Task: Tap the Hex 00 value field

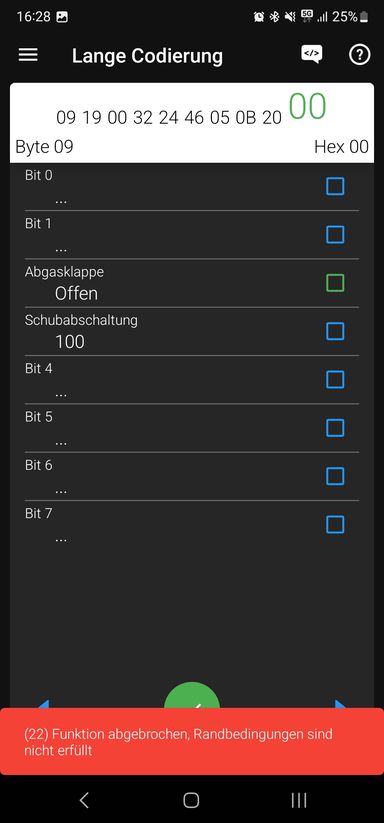Action: (x=342, y=147)
